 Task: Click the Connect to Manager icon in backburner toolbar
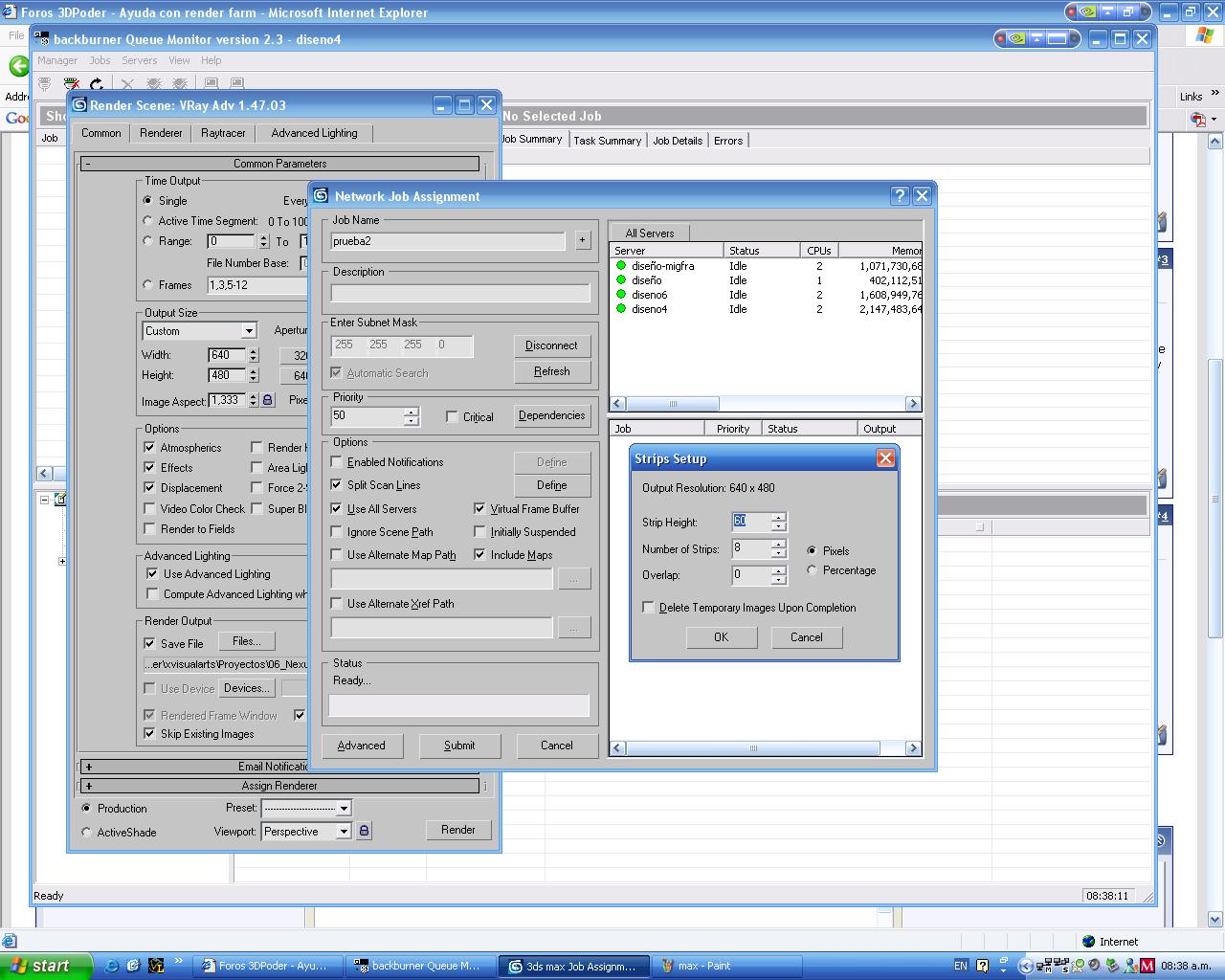pos(44,84)
